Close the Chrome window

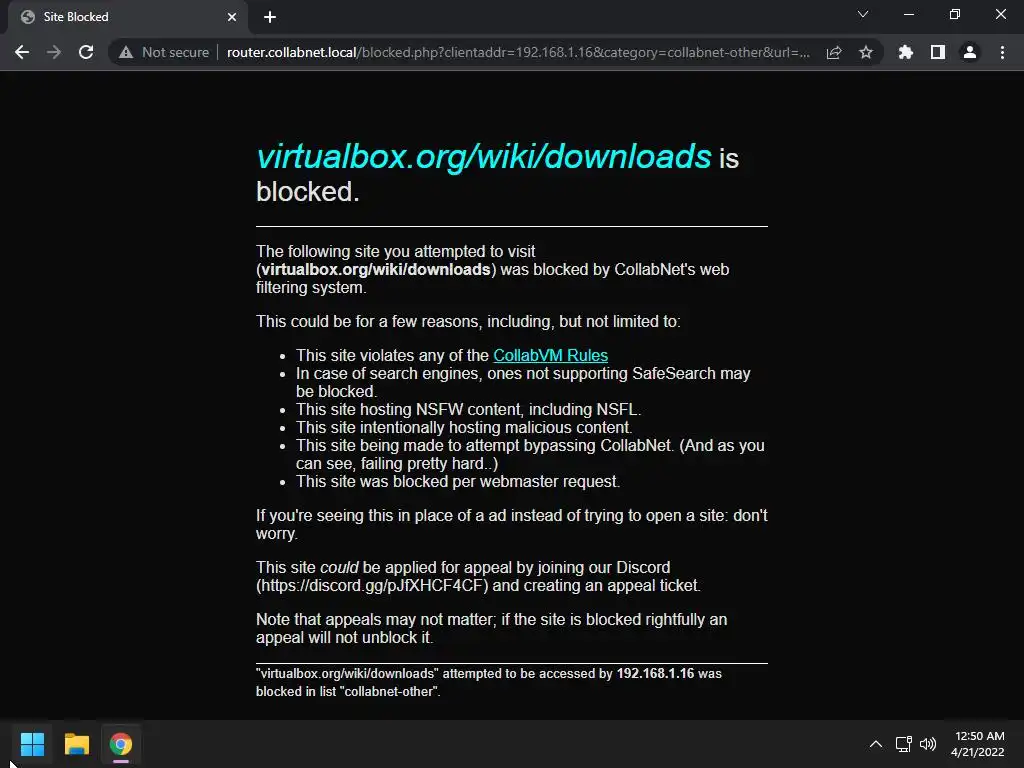[x=1000, y=14]
